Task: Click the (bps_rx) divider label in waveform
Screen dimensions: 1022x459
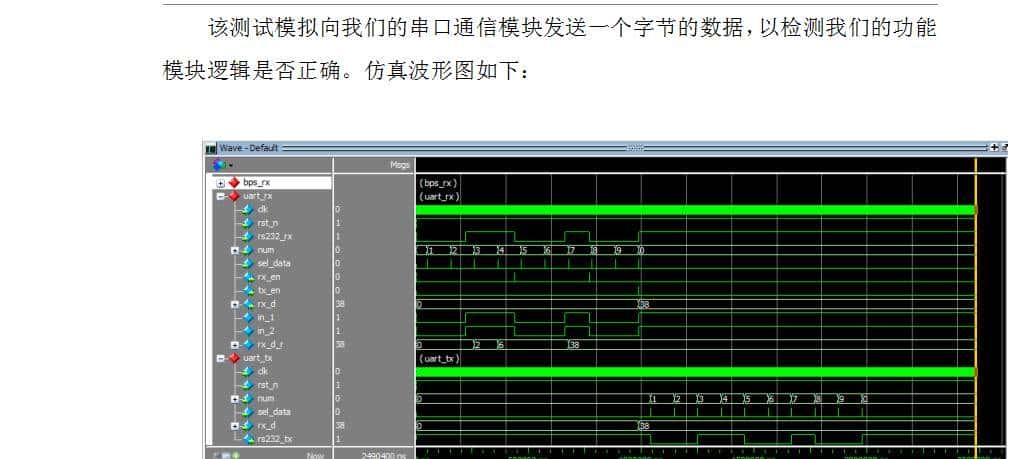Action: 438,183
